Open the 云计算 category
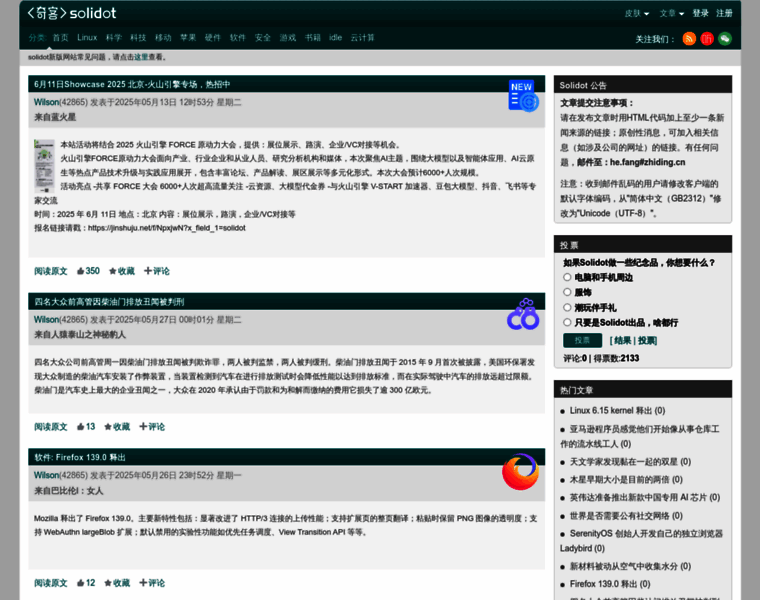 [363, 37]
